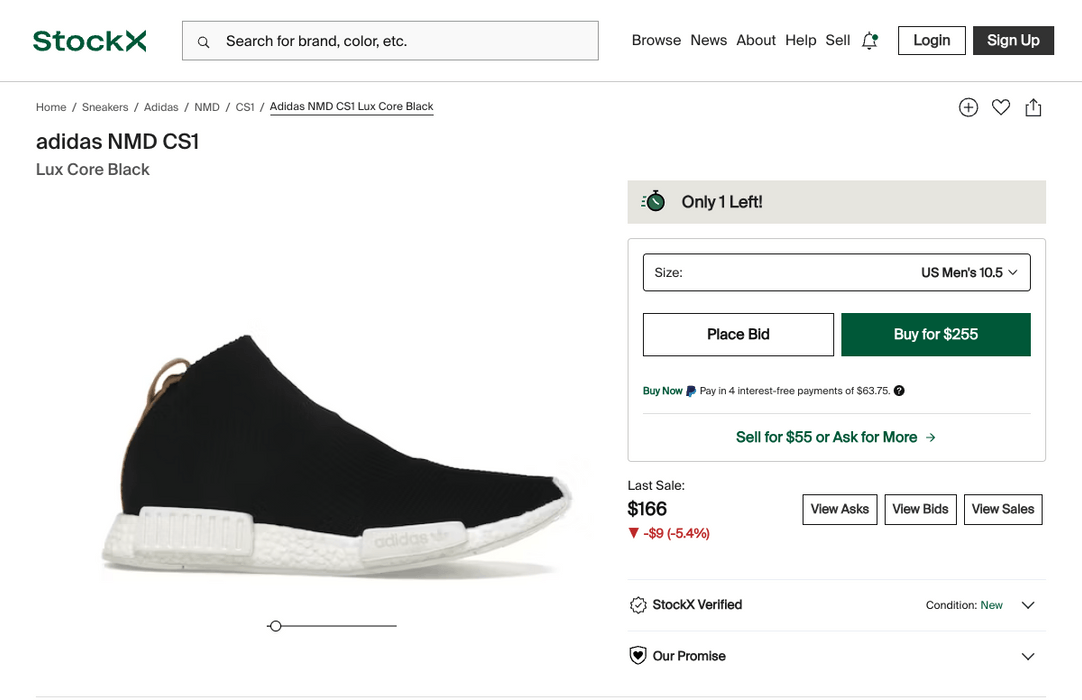Click the StockX Verified badge icon
This screenshot has height=700, width=1082.
pyautogui.click(x=638, y=605)
